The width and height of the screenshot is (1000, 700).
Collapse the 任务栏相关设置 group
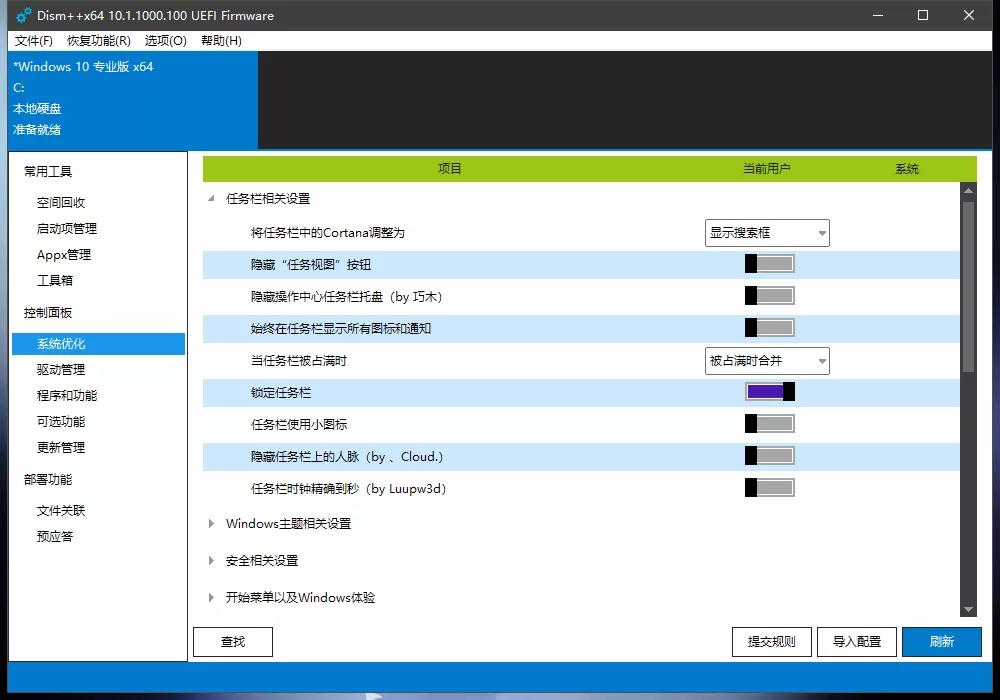pos(210,198)
